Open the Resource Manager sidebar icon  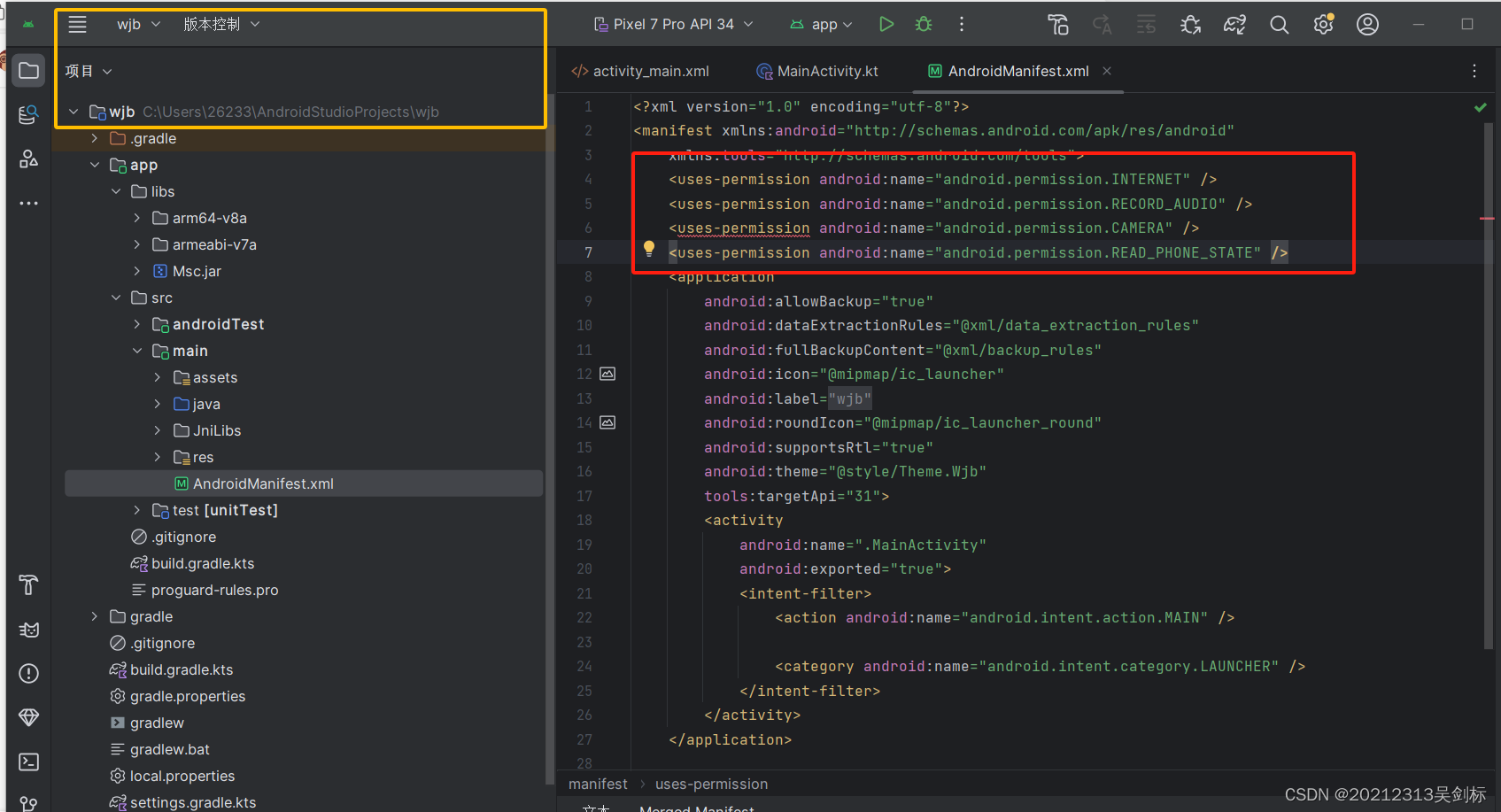tap(29, 115)
